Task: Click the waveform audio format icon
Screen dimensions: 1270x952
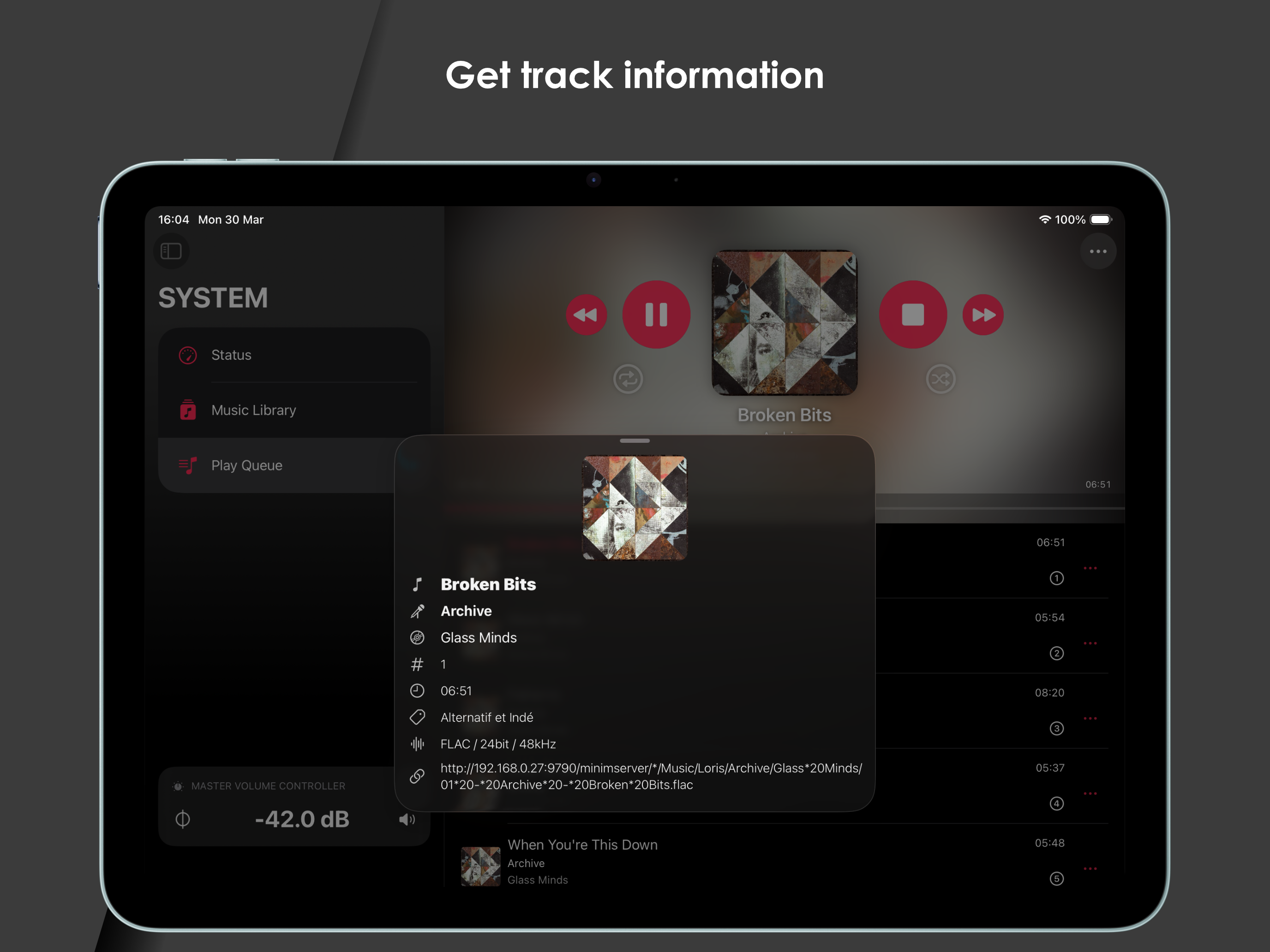Action: tap(417, 744)
